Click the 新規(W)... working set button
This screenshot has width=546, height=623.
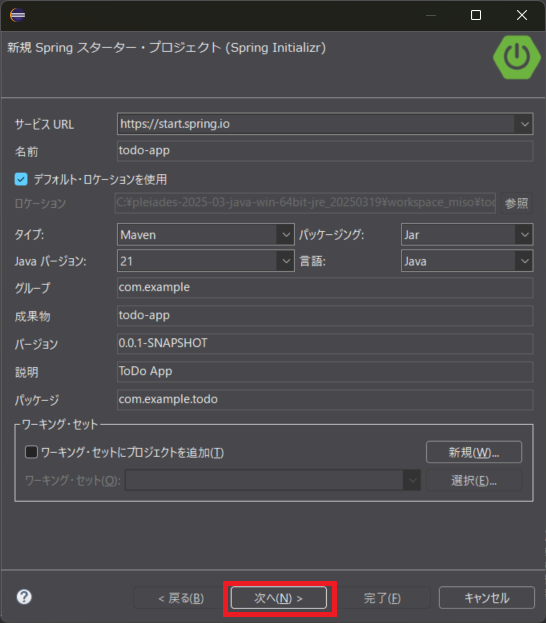click(x=474, y=452)
